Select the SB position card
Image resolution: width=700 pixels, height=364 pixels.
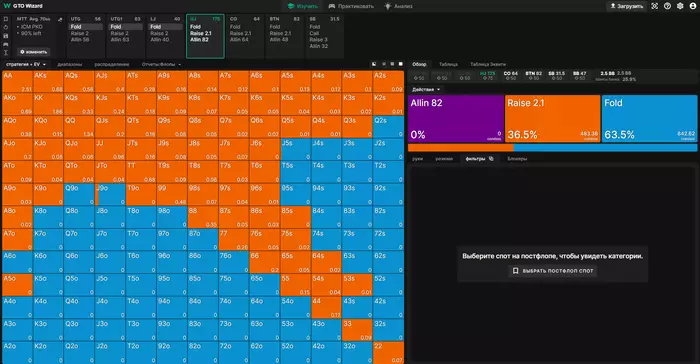pyautogui.click(x=324, y=36)
